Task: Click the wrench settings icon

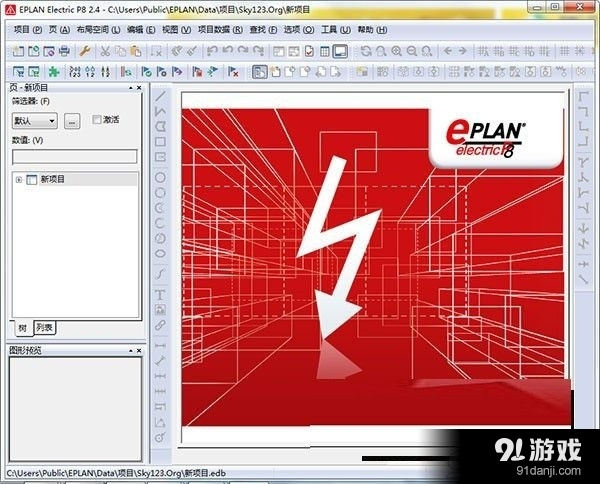Action: pyautogui.click(x=85, y=51)
